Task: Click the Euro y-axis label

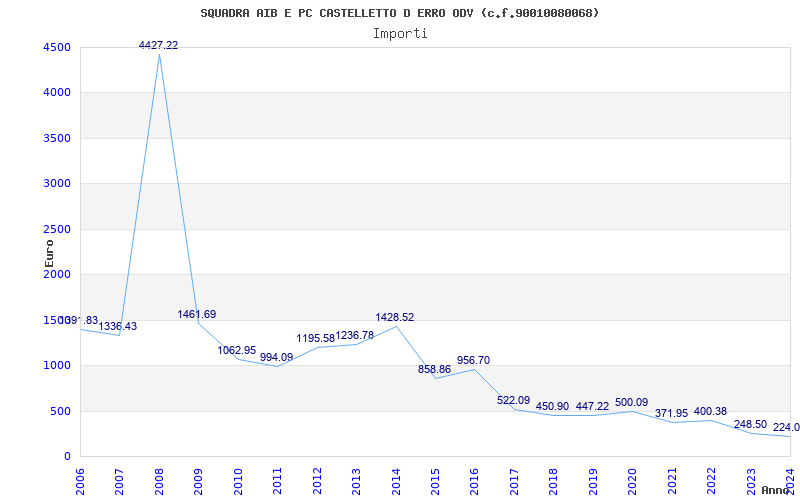Action: [49, 254]
